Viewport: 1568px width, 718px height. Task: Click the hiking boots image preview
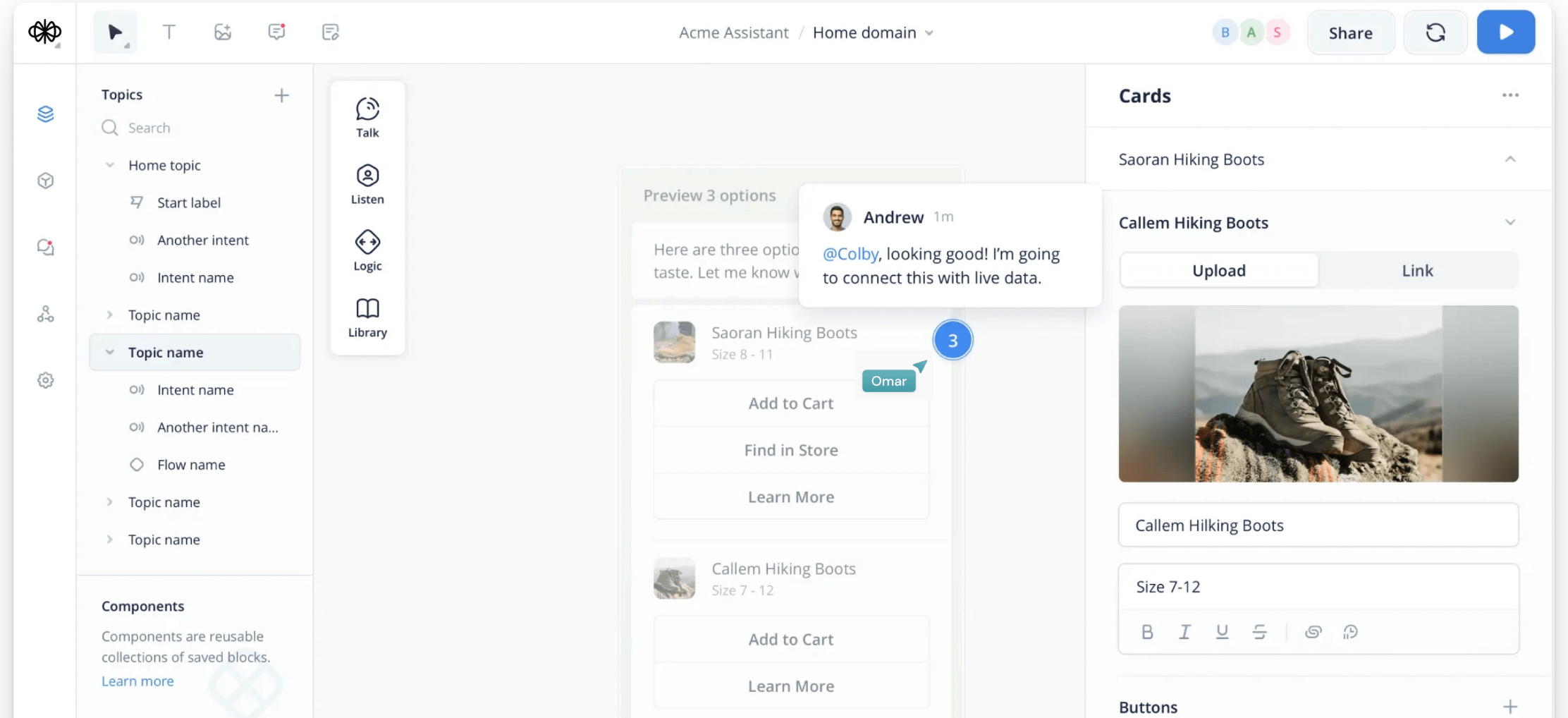[1318, 394]
